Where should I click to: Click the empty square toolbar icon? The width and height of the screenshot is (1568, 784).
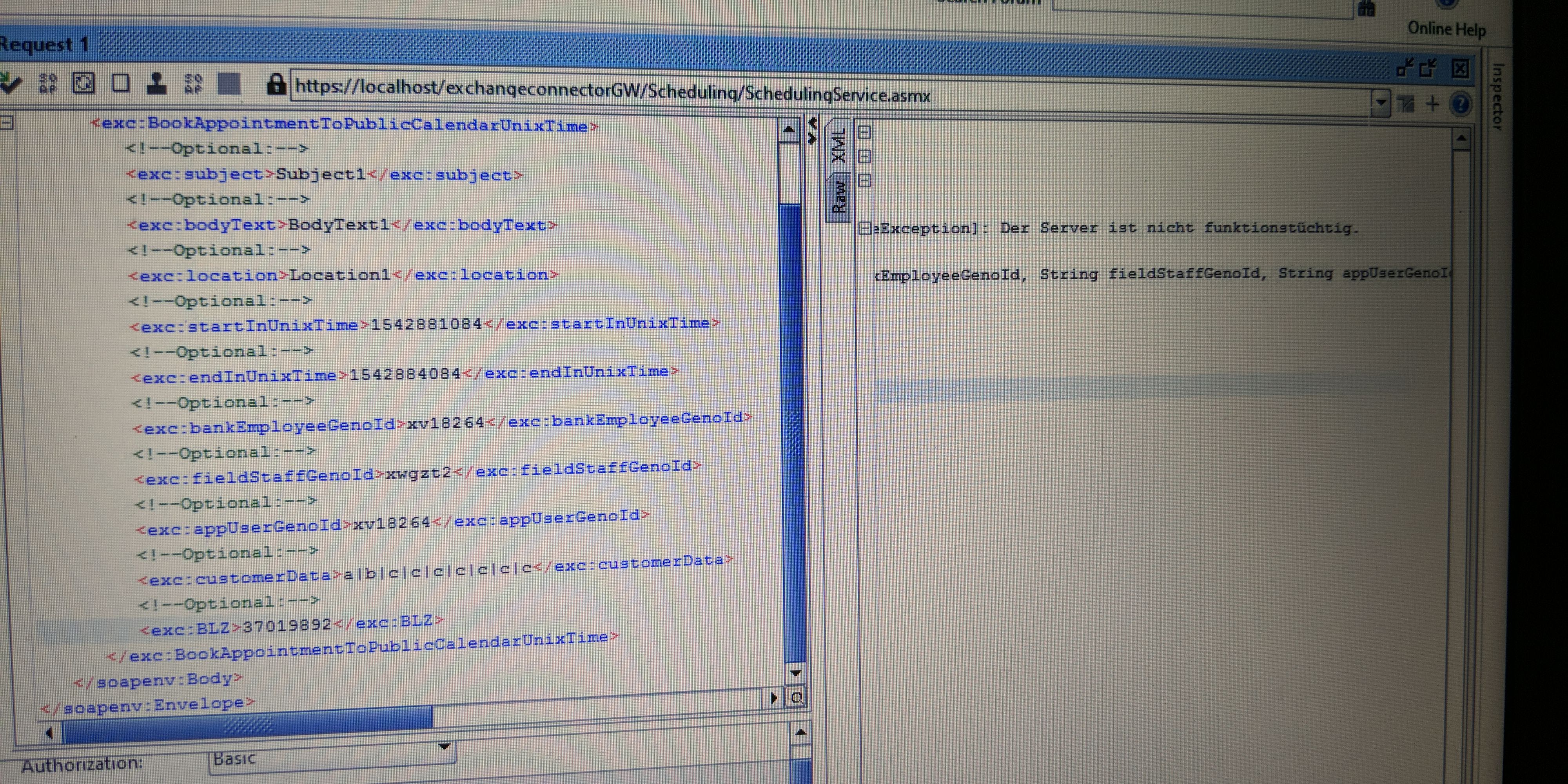click(x=120, y=83)
